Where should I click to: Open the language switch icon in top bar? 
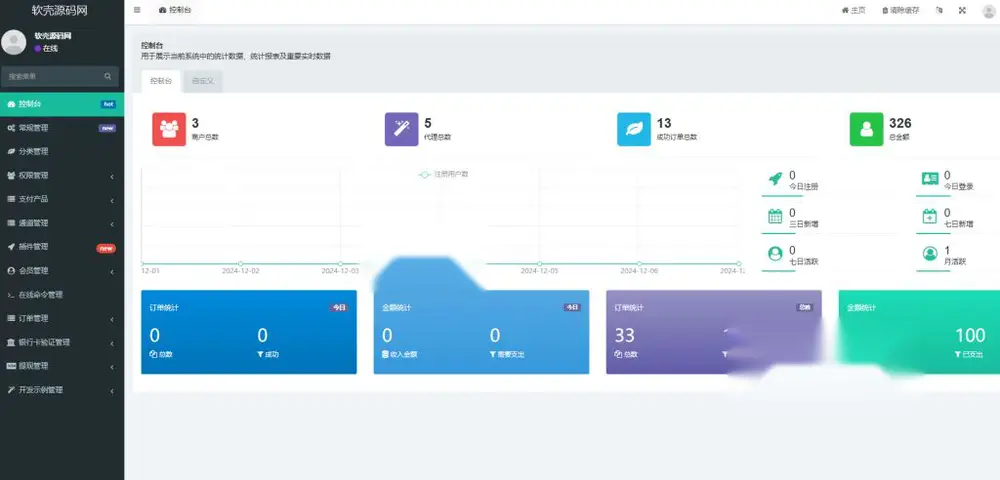(x=939, y=10)
